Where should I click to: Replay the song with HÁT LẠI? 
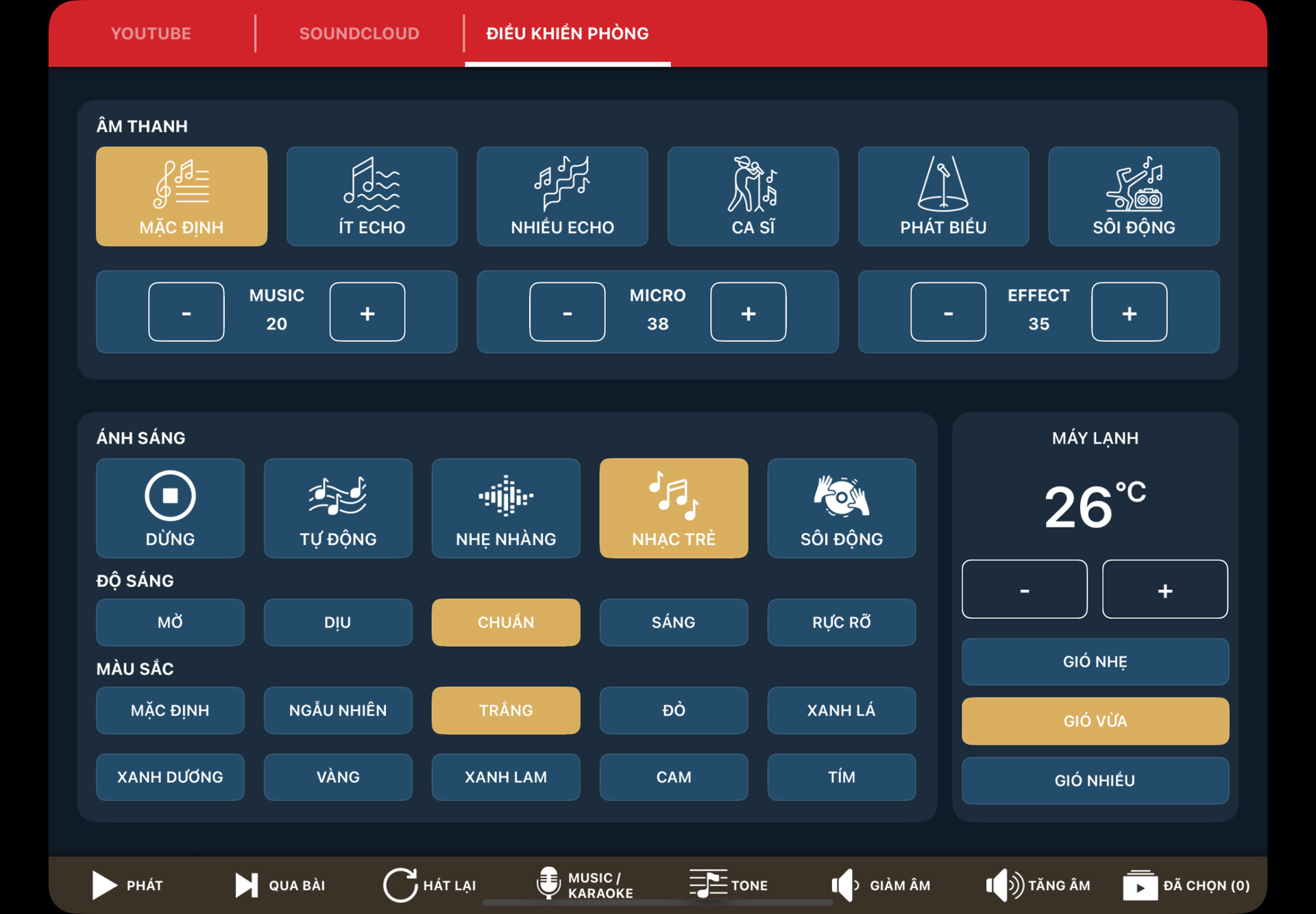coord(430,885)
